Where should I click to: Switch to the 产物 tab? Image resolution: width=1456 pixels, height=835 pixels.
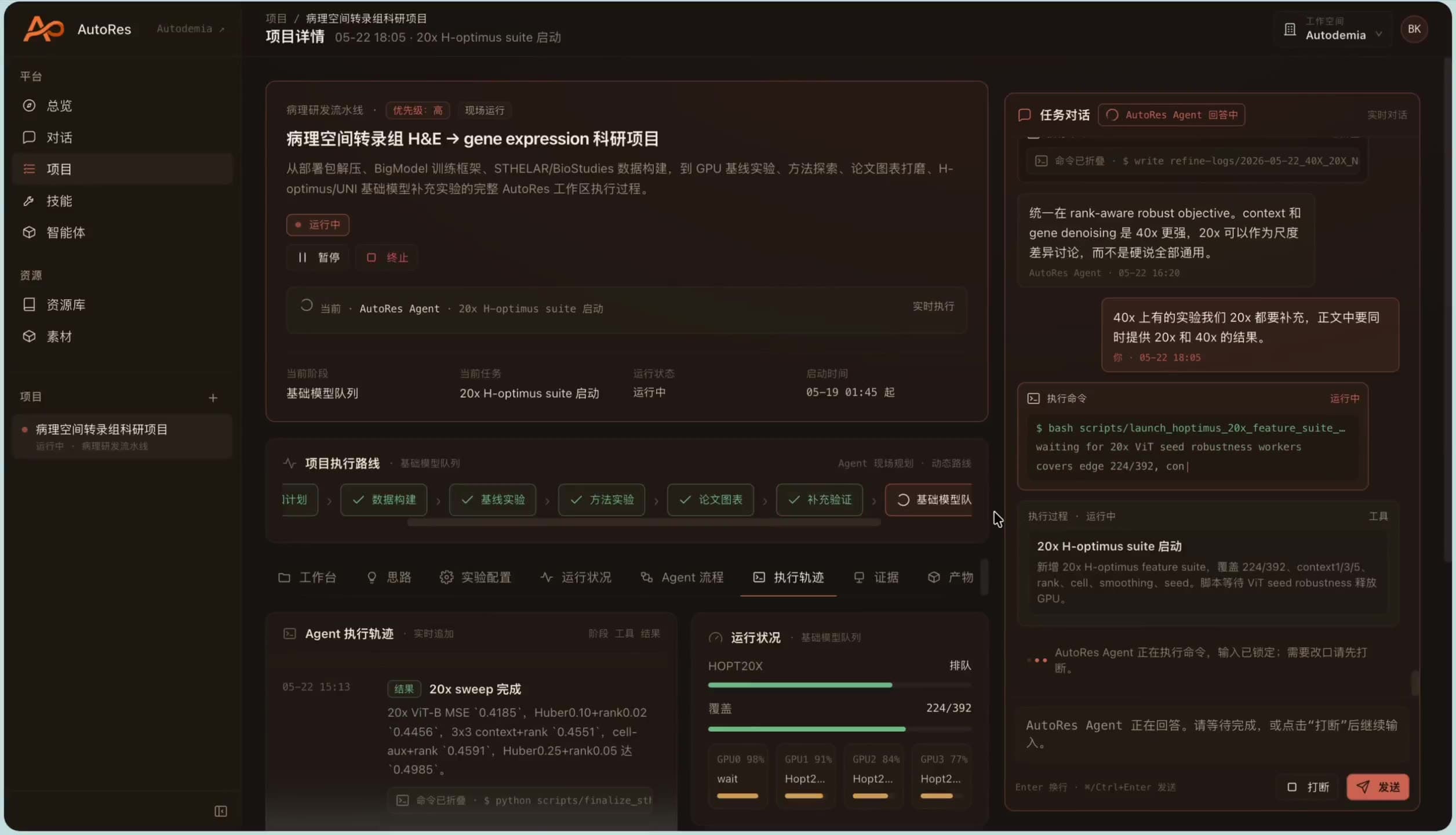click(951, 578)
